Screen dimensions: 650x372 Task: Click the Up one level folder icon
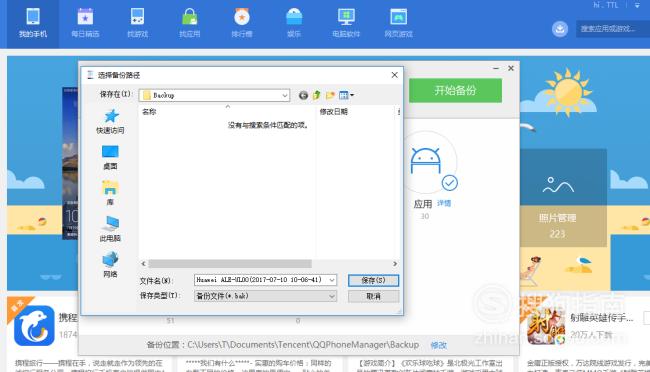317,95
